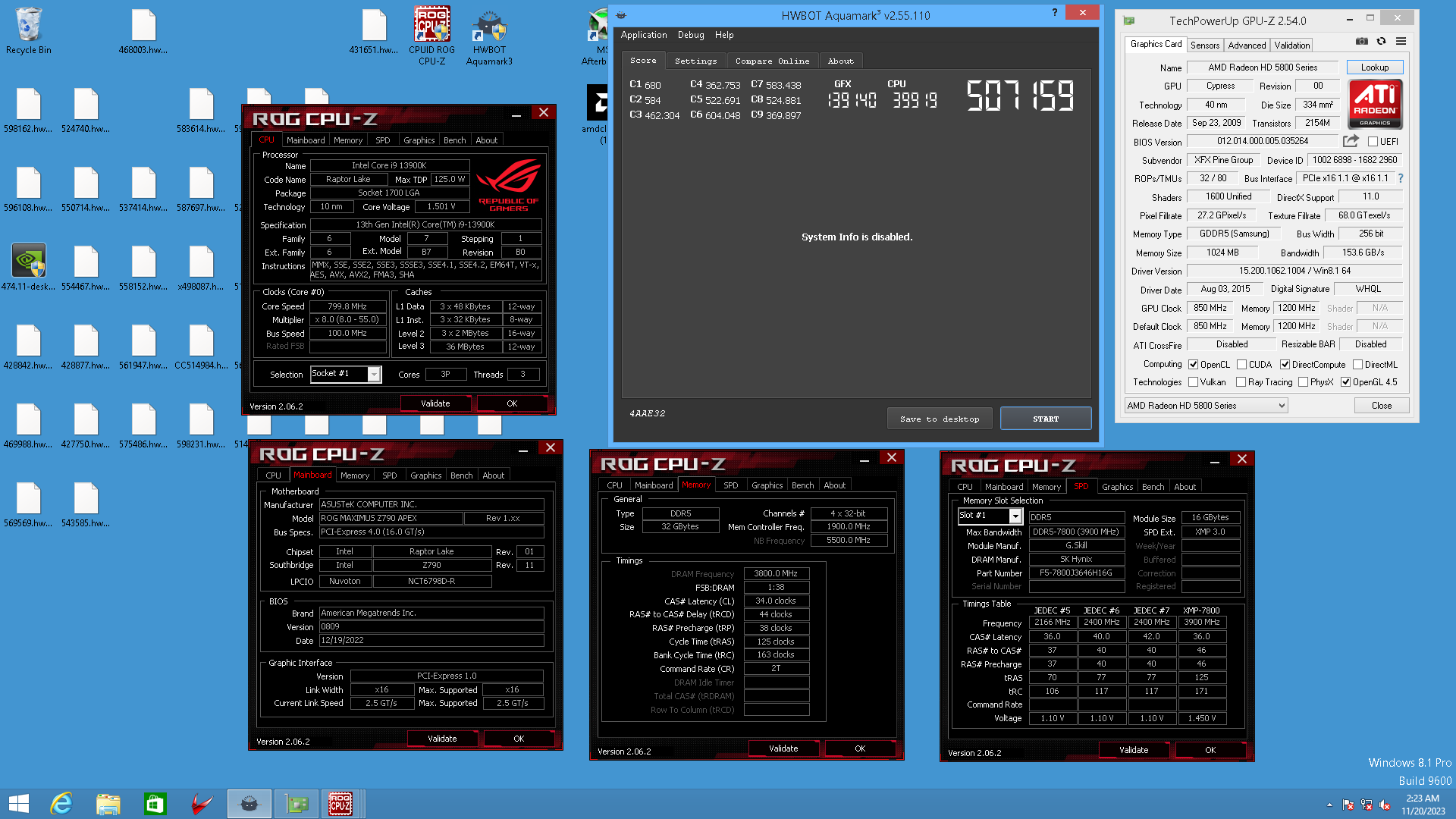
Task: Click the BIOS export arrow icon in GPU-Z
Action: tap(1351, 141)
